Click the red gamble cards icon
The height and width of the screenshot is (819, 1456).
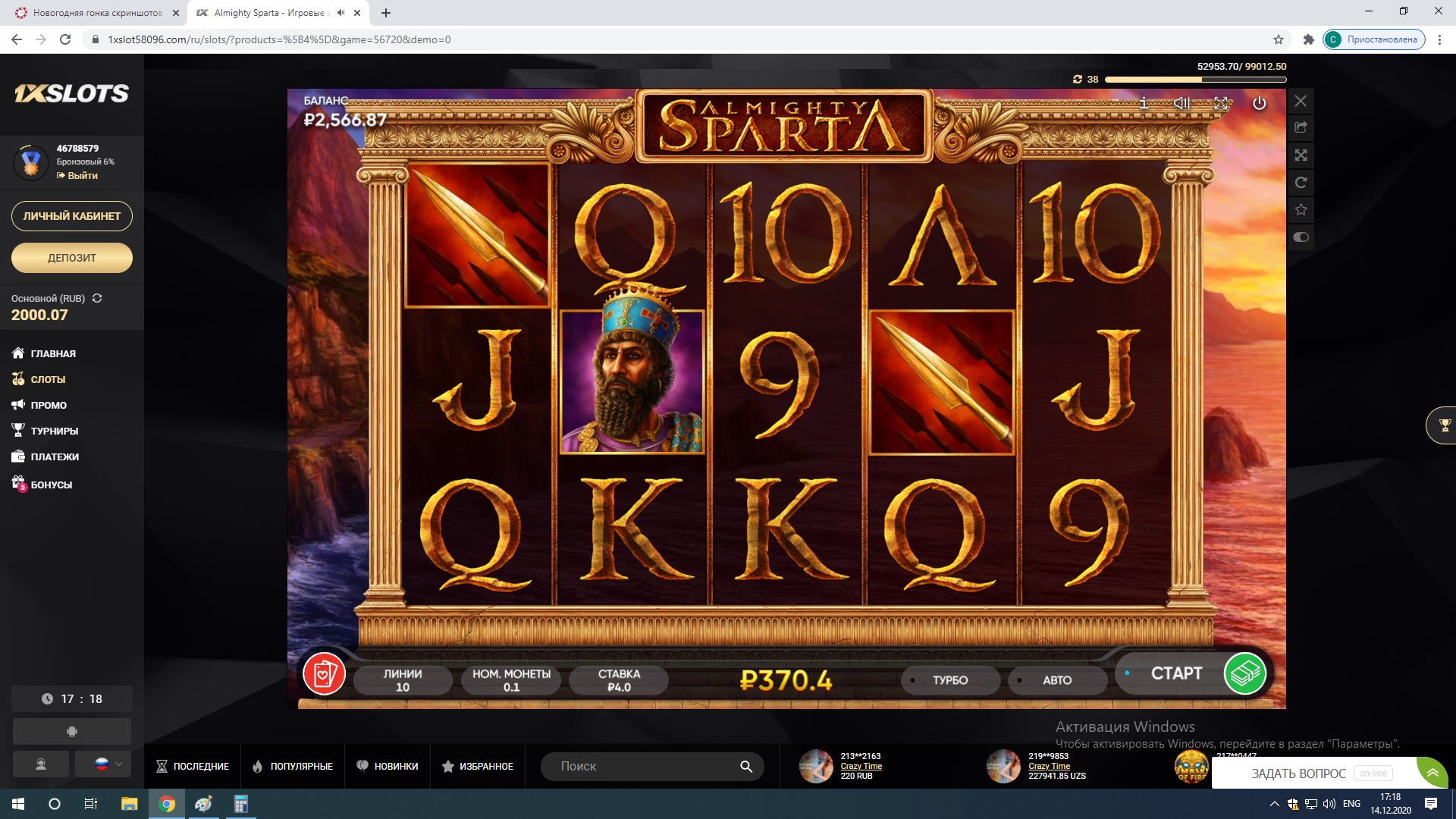click(x=324, y=673)
